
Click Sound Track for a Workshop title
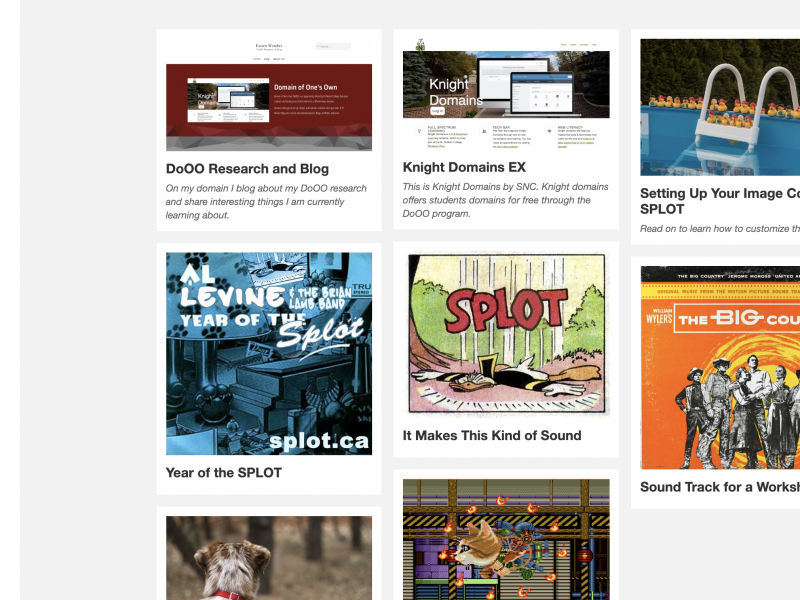click(x=720, y=487)
